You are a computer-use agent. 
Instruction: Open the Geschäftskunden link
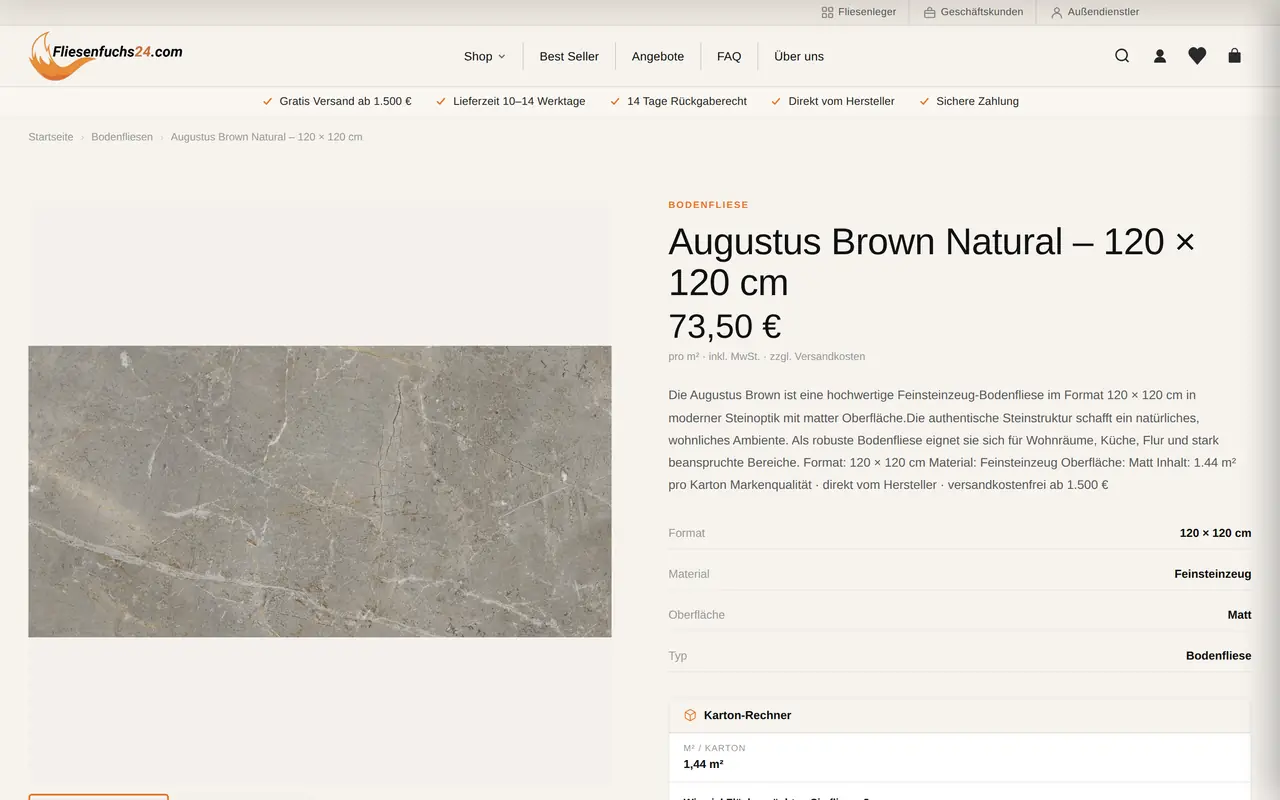973,12
